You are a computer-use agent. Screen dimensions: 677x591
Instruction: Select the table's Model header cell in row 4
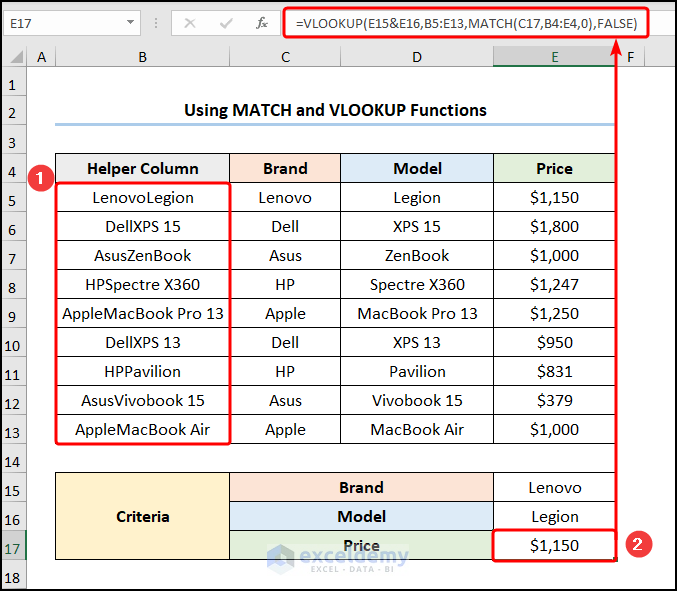417,168
